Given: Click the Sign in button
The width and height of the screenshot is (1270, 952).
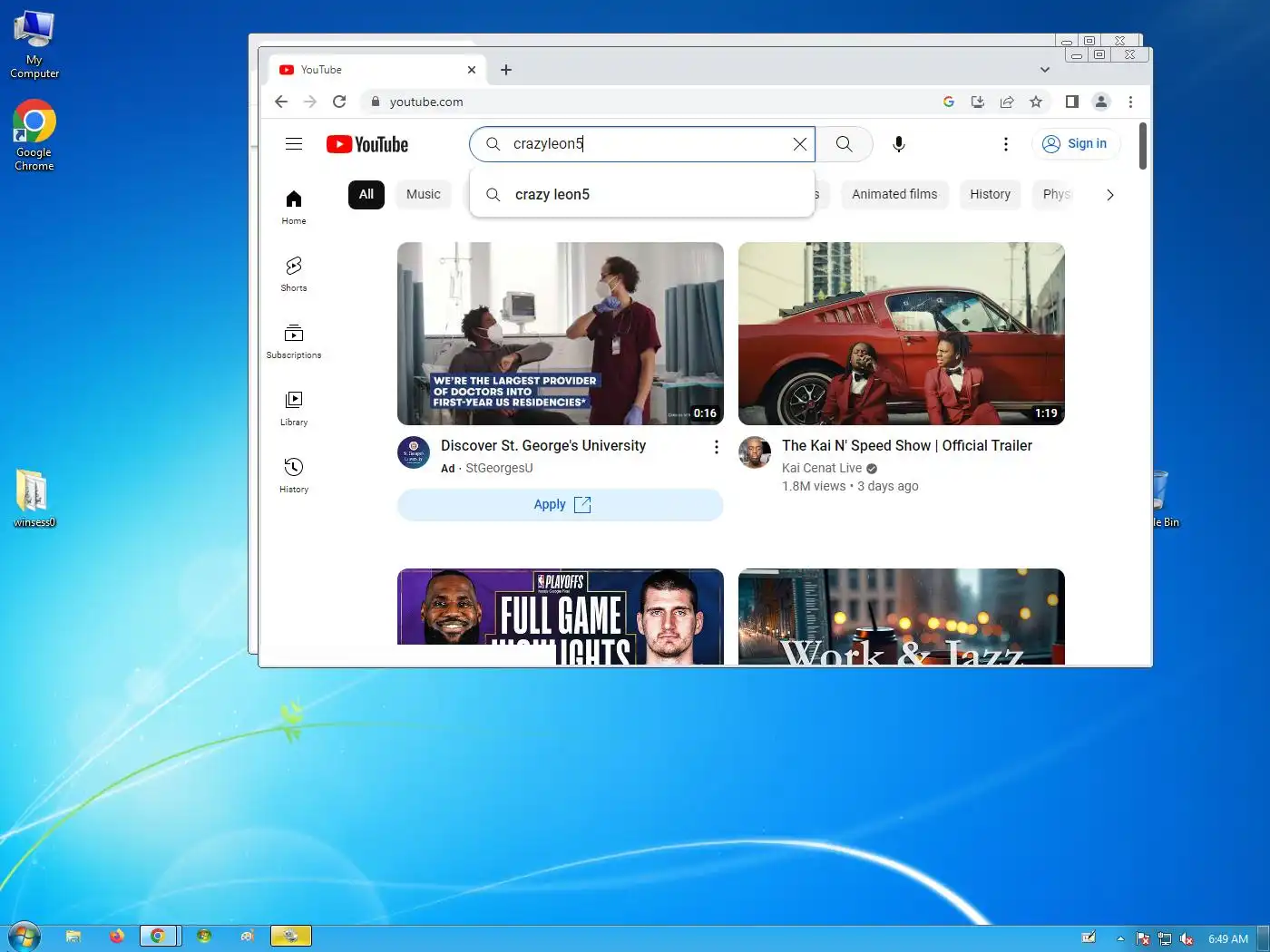Looking at the screenshot, I should [1075, 144].
